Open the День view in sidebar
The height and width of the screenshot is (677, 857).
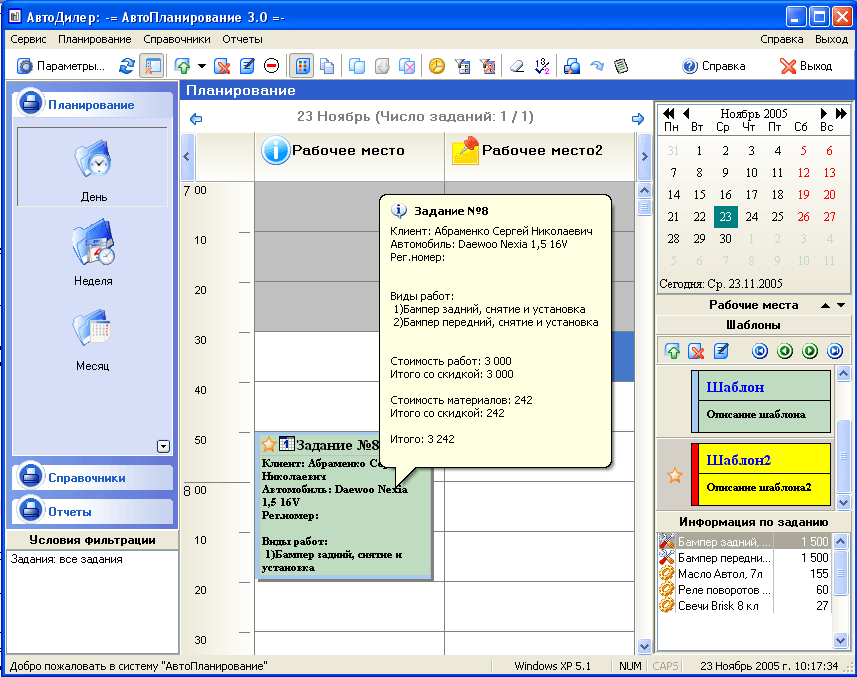tap(94, 170)
